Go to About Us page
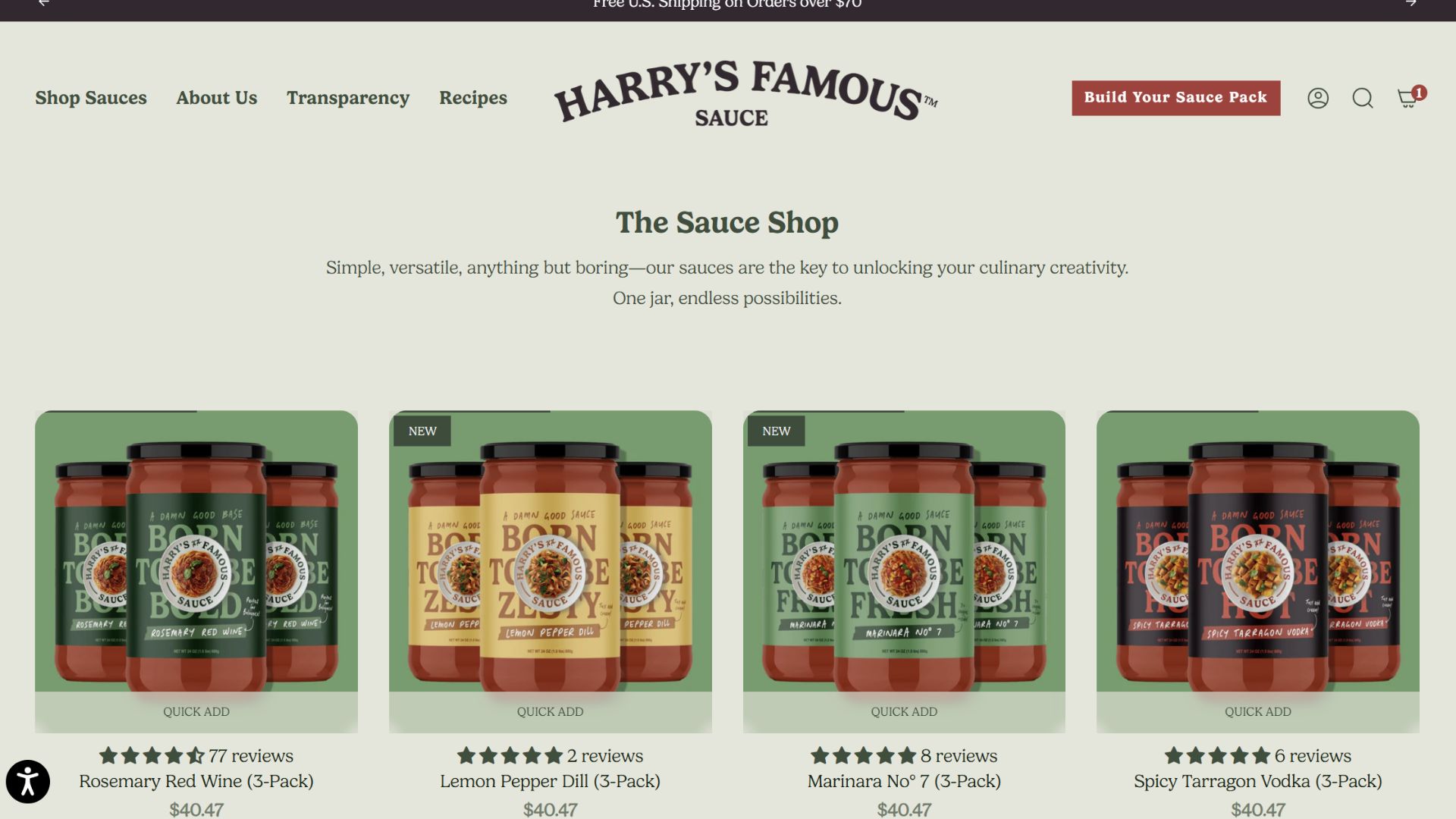 [x=217, y=98]
